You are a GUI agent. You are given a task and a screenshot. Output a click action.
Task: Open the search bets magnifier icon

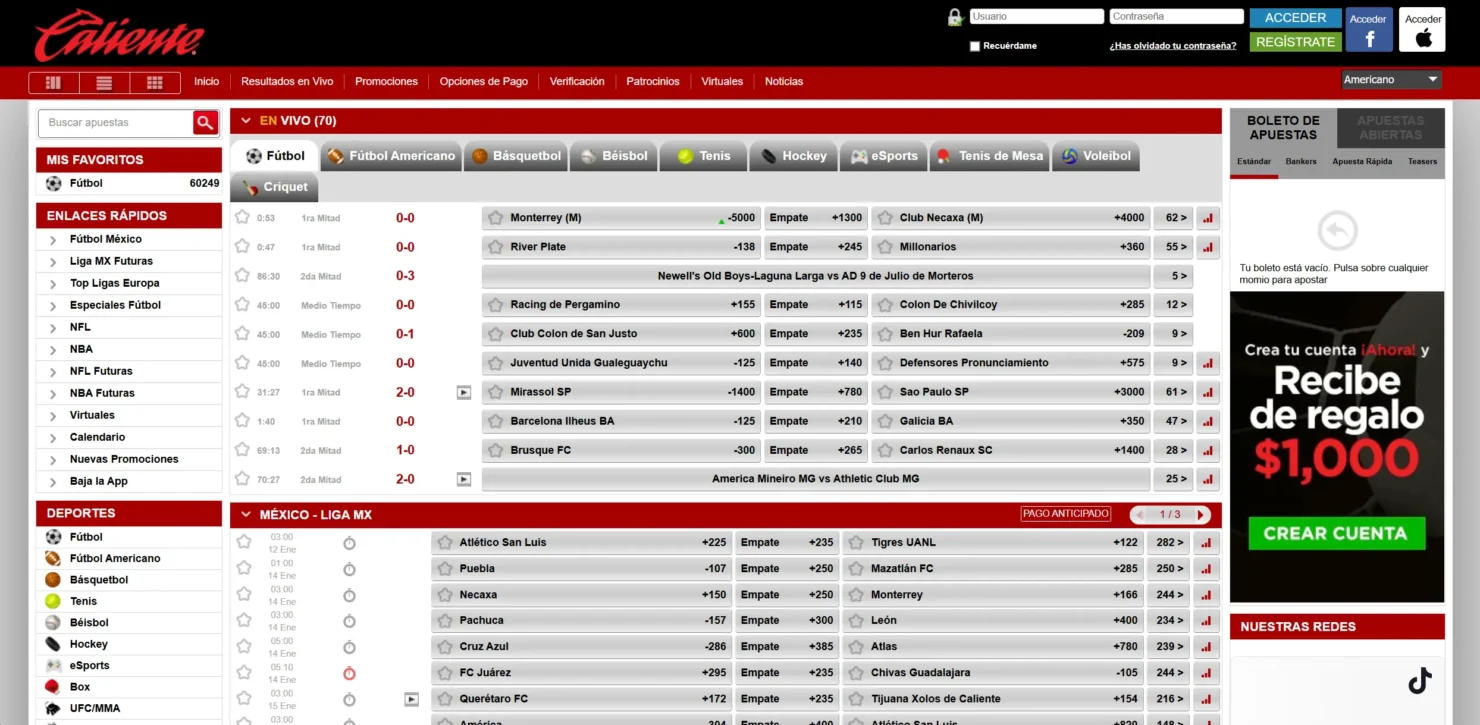(x=205, y=122)
